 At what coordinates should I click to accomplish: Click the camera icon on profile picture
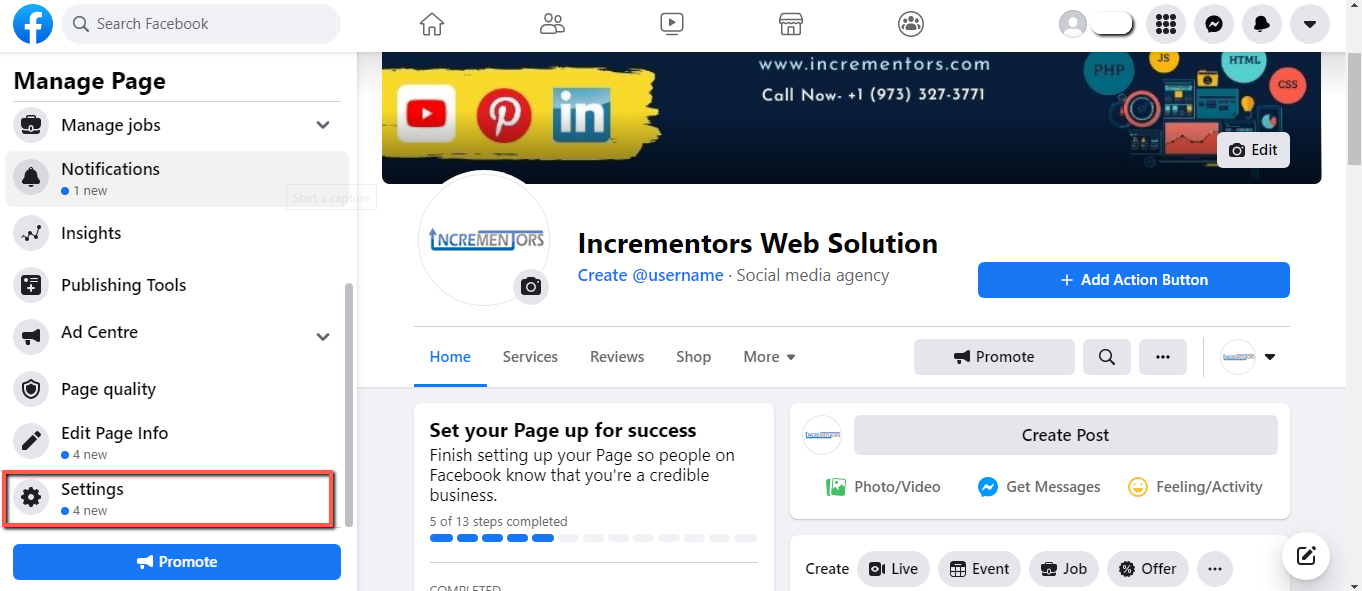tap(531, 287)
